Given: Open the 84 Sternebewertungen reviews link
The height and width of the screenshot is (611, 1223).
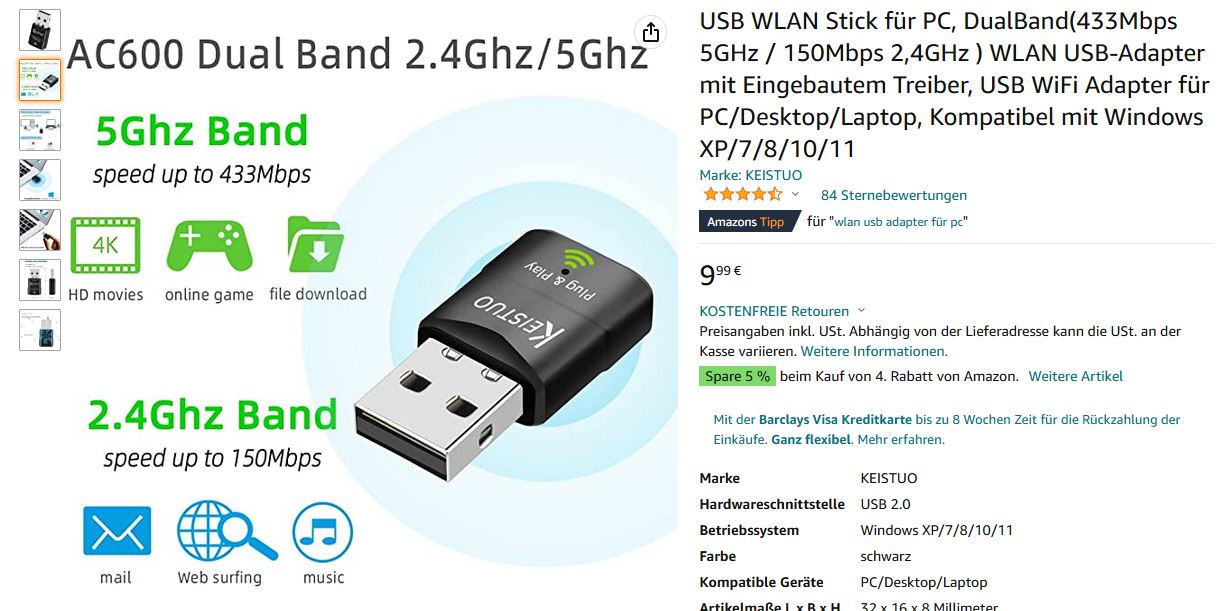Looking at the screenshot, I should click(894, 195).
